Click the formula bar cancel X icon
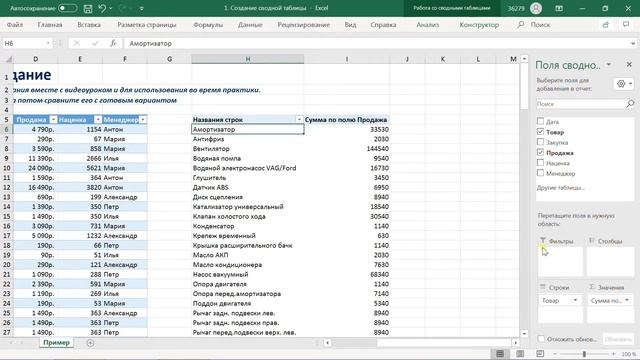 pyautogui.click(x=77, y=43)
